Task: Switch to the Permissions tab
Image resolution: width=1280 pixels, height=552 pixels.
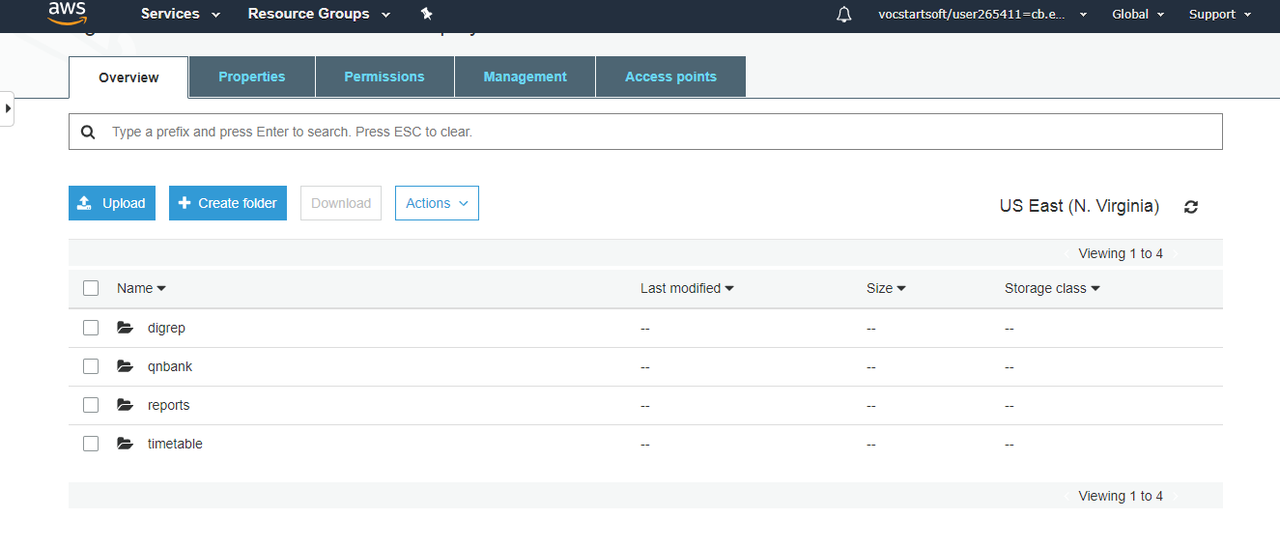Action: point(384,77)
